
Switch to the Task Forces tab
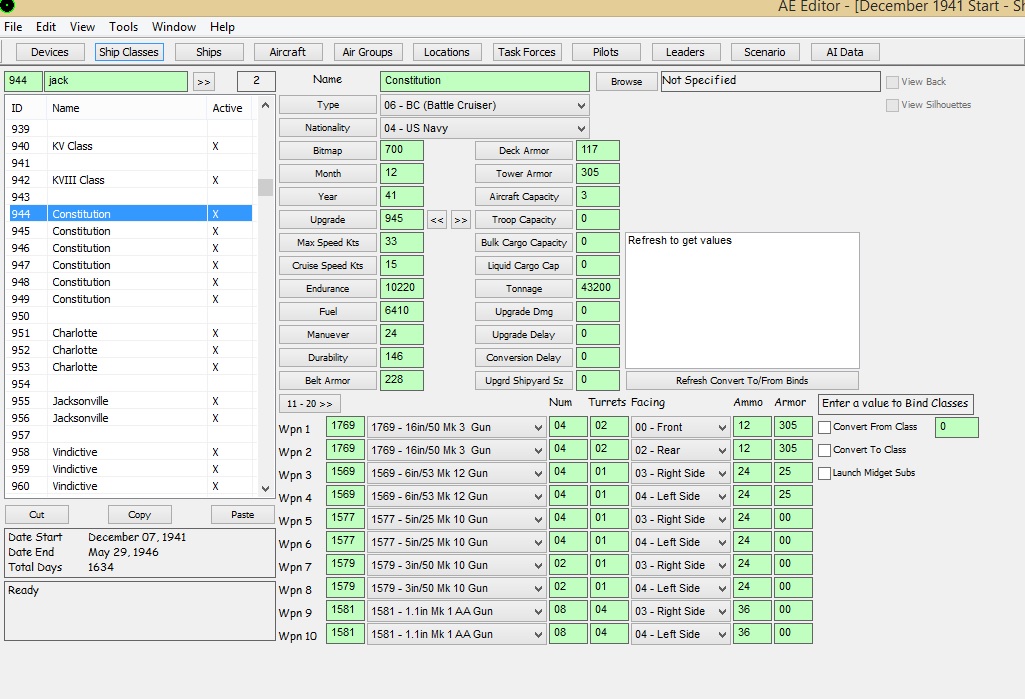point(526,52)
